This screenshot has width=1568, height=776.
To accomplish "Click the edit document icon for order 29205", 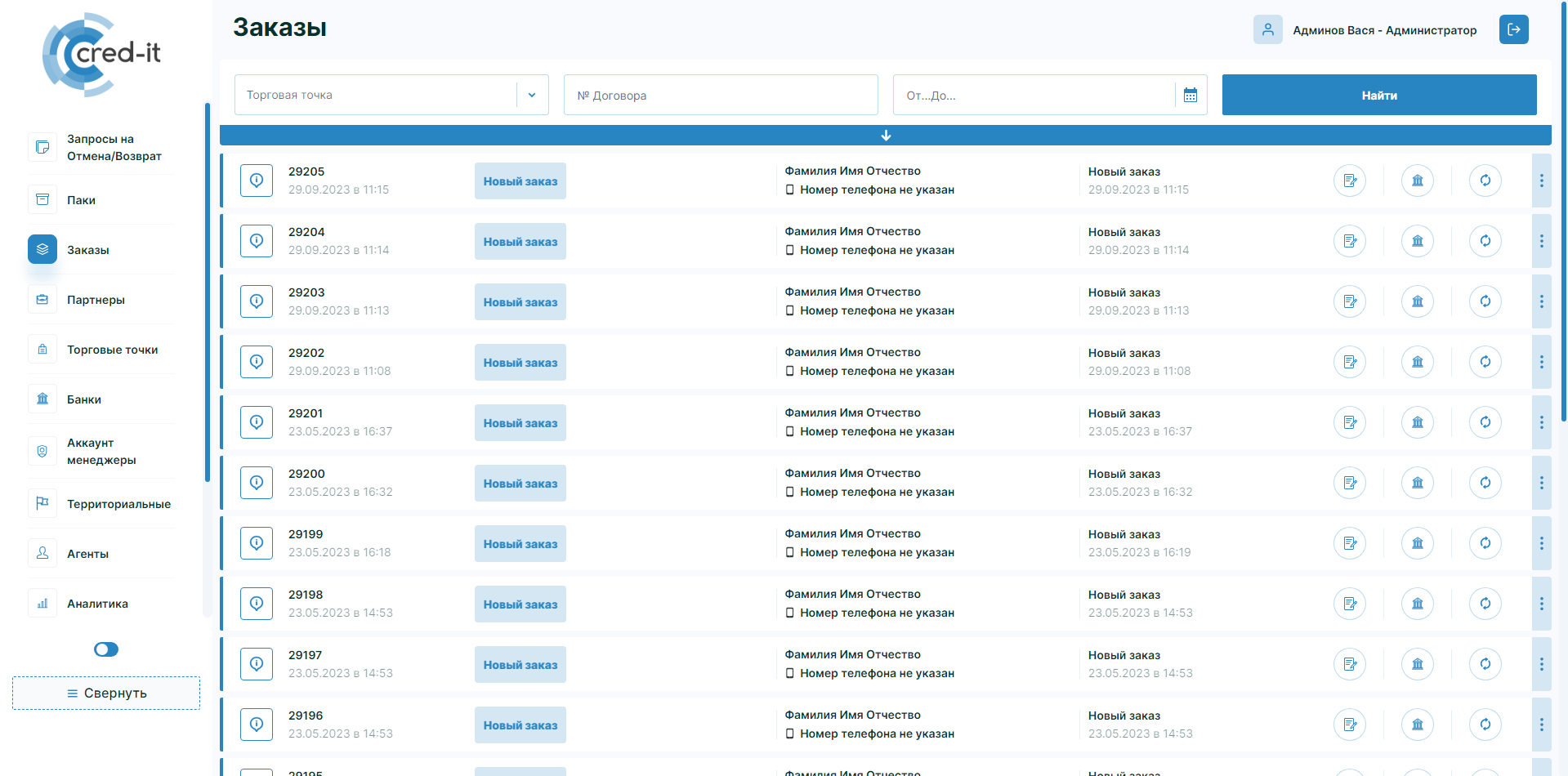I will [1349, 181].
